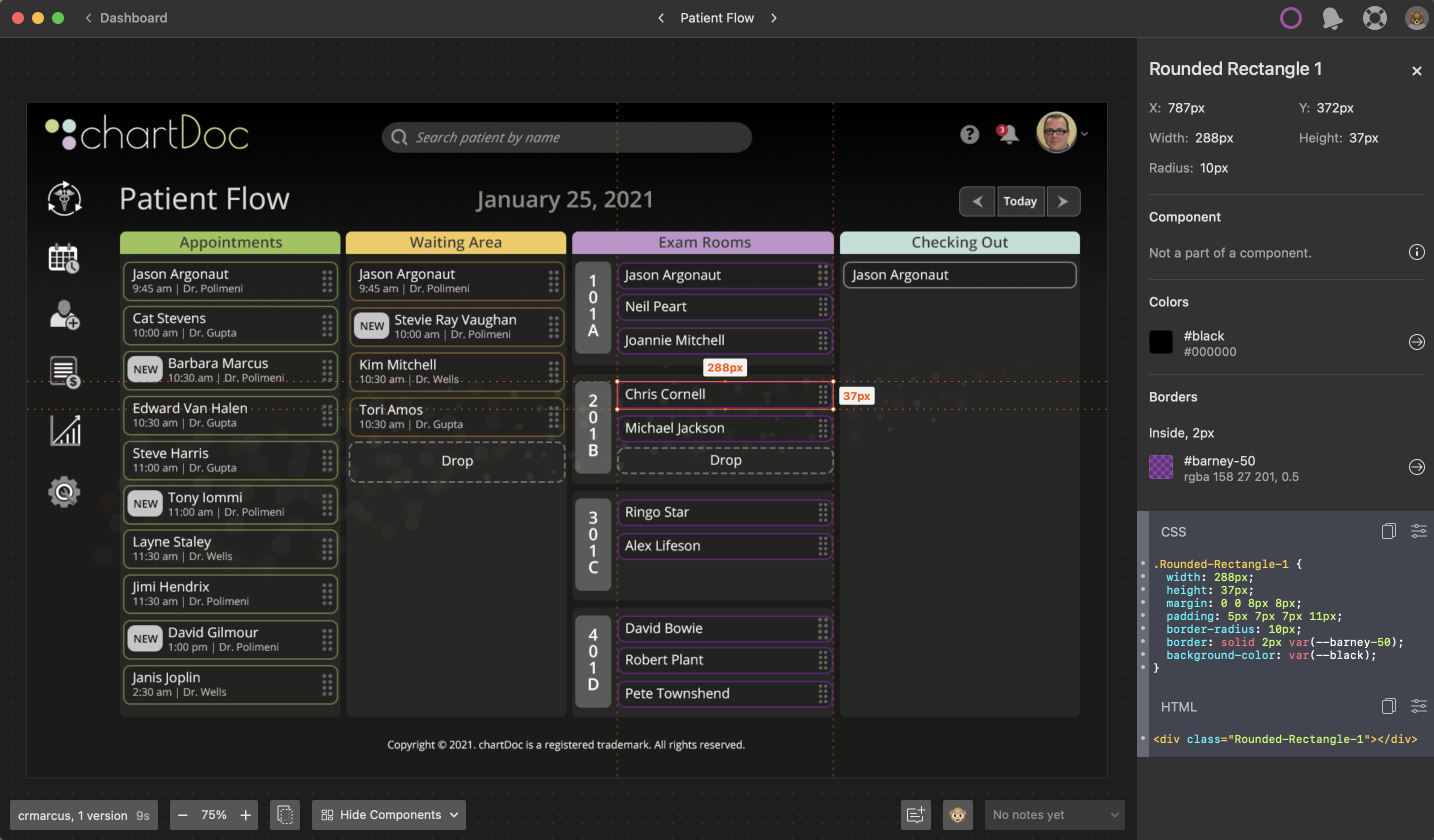Click the add patient sidebar icon
This screenshot has width=1434, height=840.
coord(64,314)
